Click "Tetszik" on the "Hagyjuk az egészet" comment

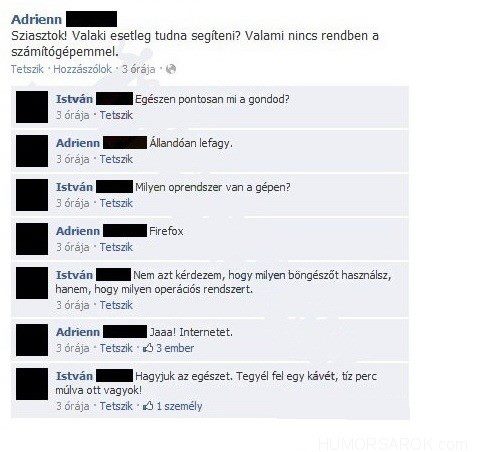click(116, 406)
